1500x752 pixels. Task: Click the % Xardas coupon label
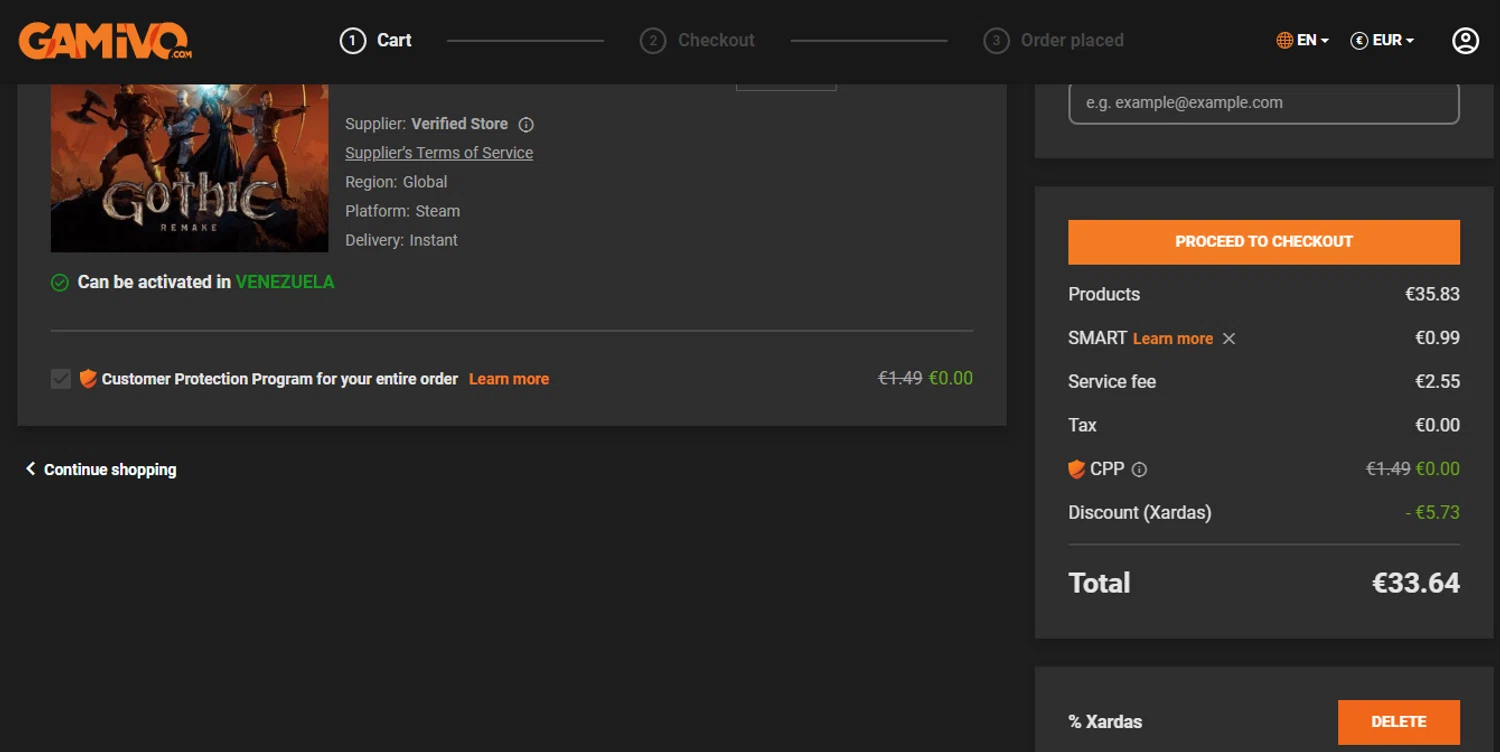[x=1105, y=722]
